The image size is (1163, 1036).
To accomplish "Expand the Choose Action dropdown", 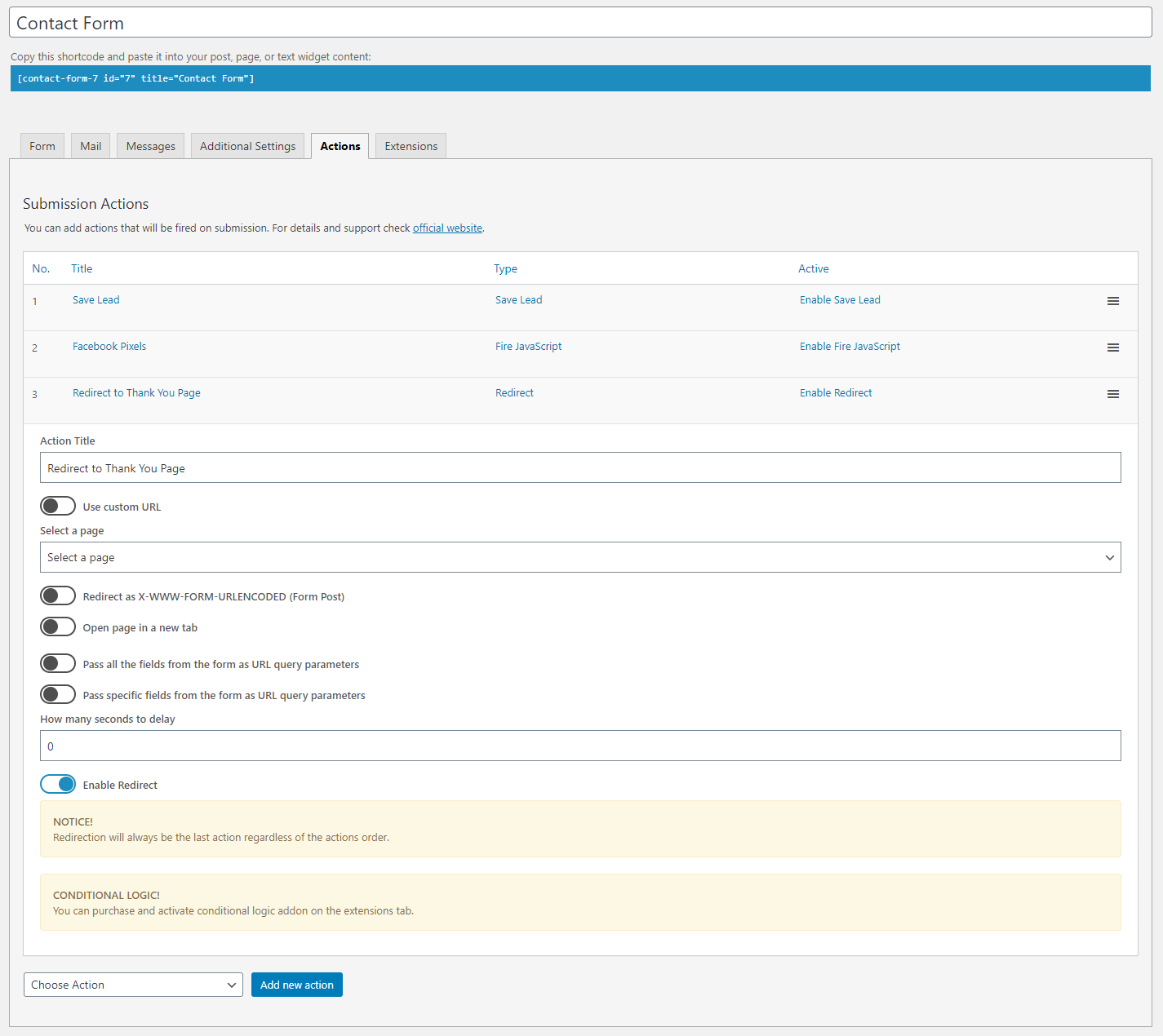I will [x=133, y=985].
